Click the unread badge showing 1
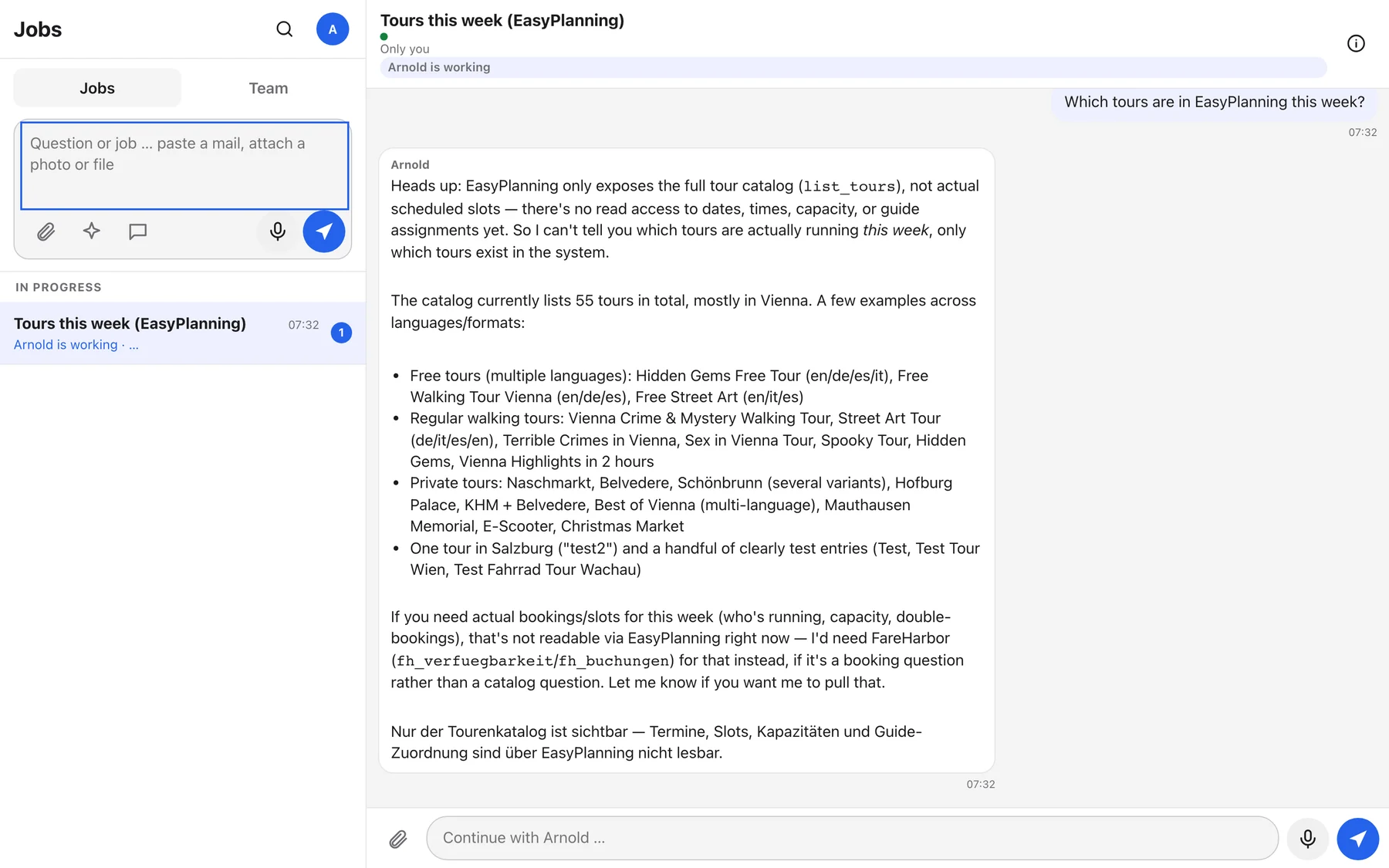1389x868 pixels. point(341,333)
